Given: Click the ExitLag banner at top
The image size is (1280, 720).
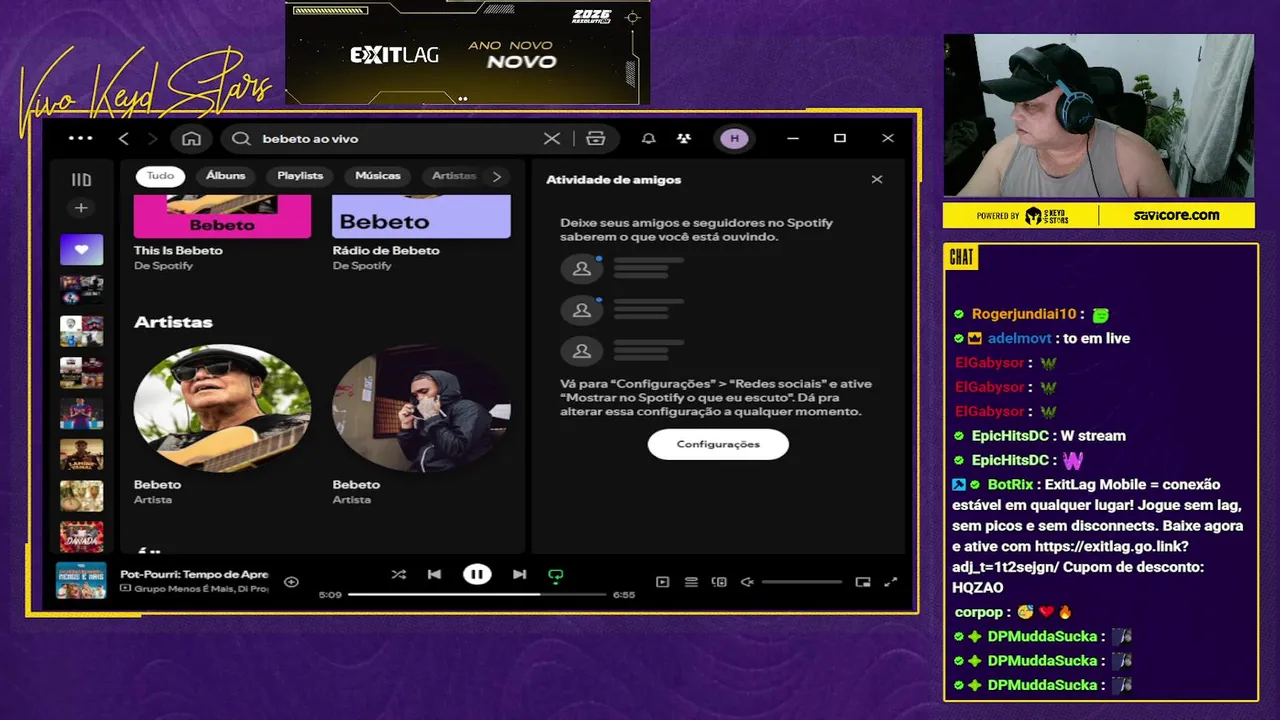Looking at the screenshot, I should click(467, 52).
